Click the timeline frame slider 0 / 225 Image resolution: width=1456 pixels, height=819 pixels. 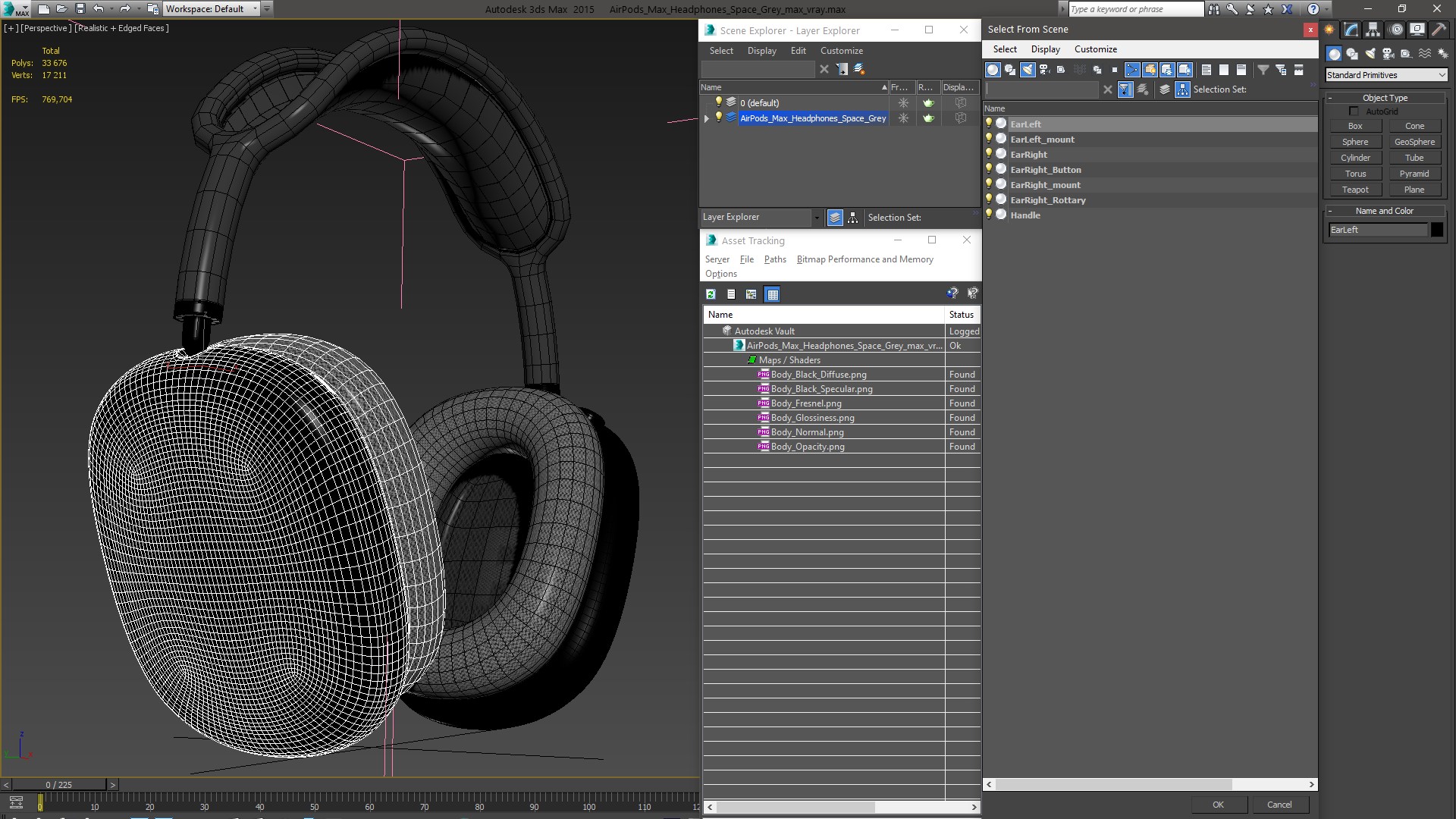[x=59, y=785]
